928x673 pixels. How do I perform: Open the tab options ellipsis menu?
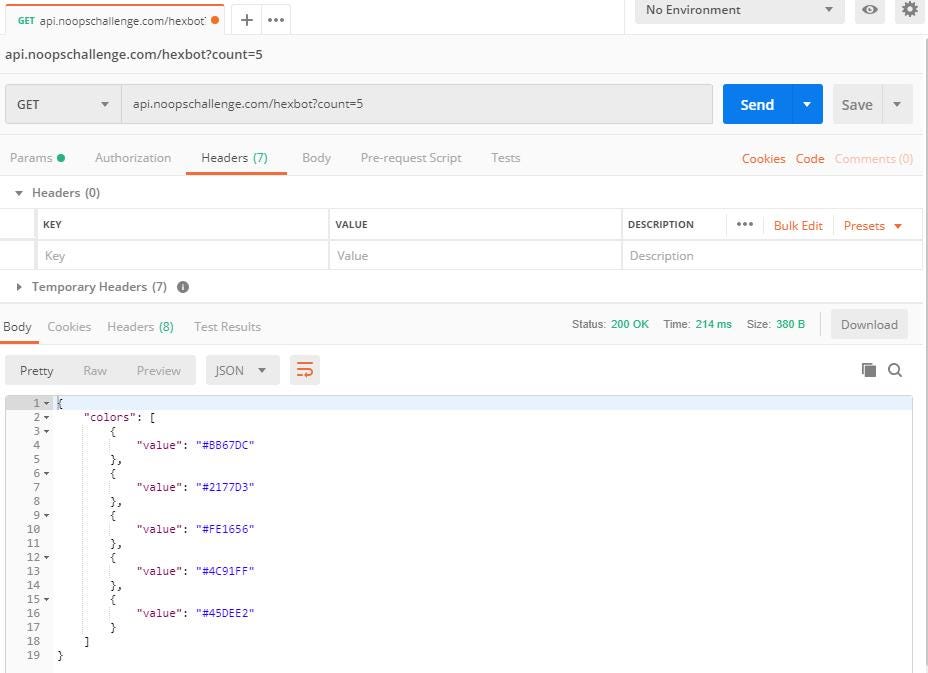point(276,20)
